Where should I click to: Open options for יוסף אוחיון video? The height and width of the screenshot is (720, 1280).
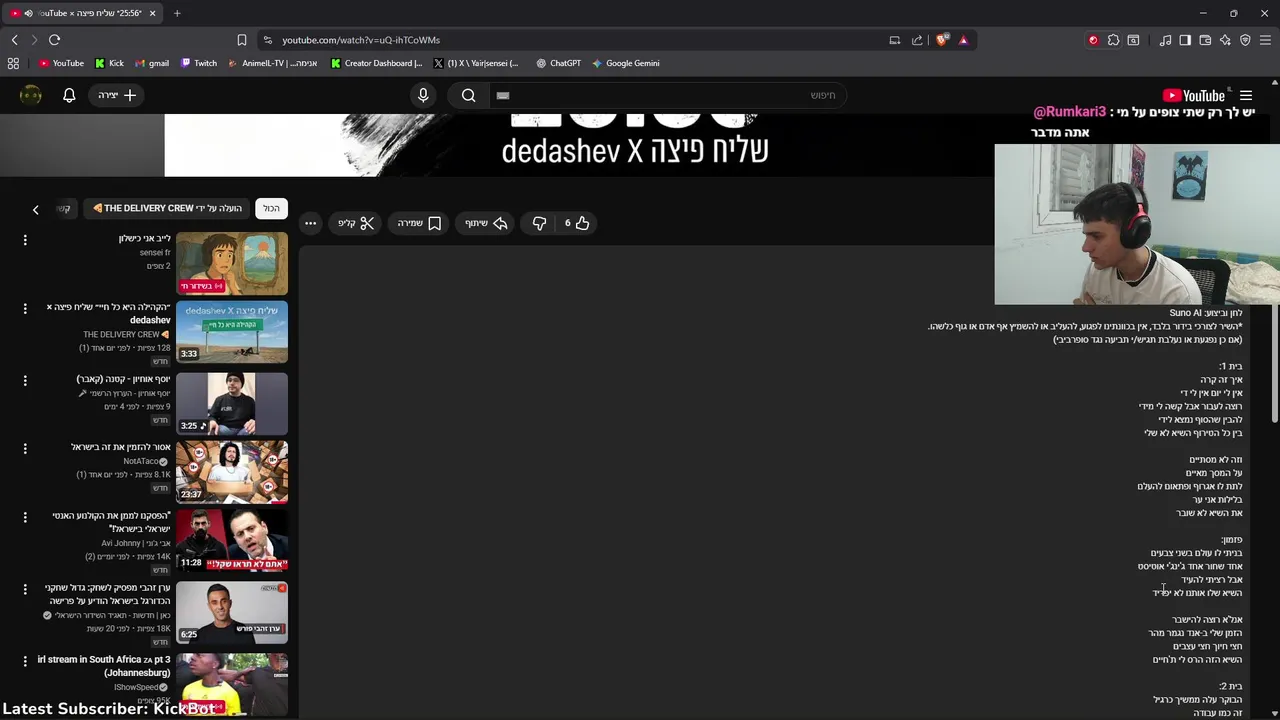(x=25, y=380)
